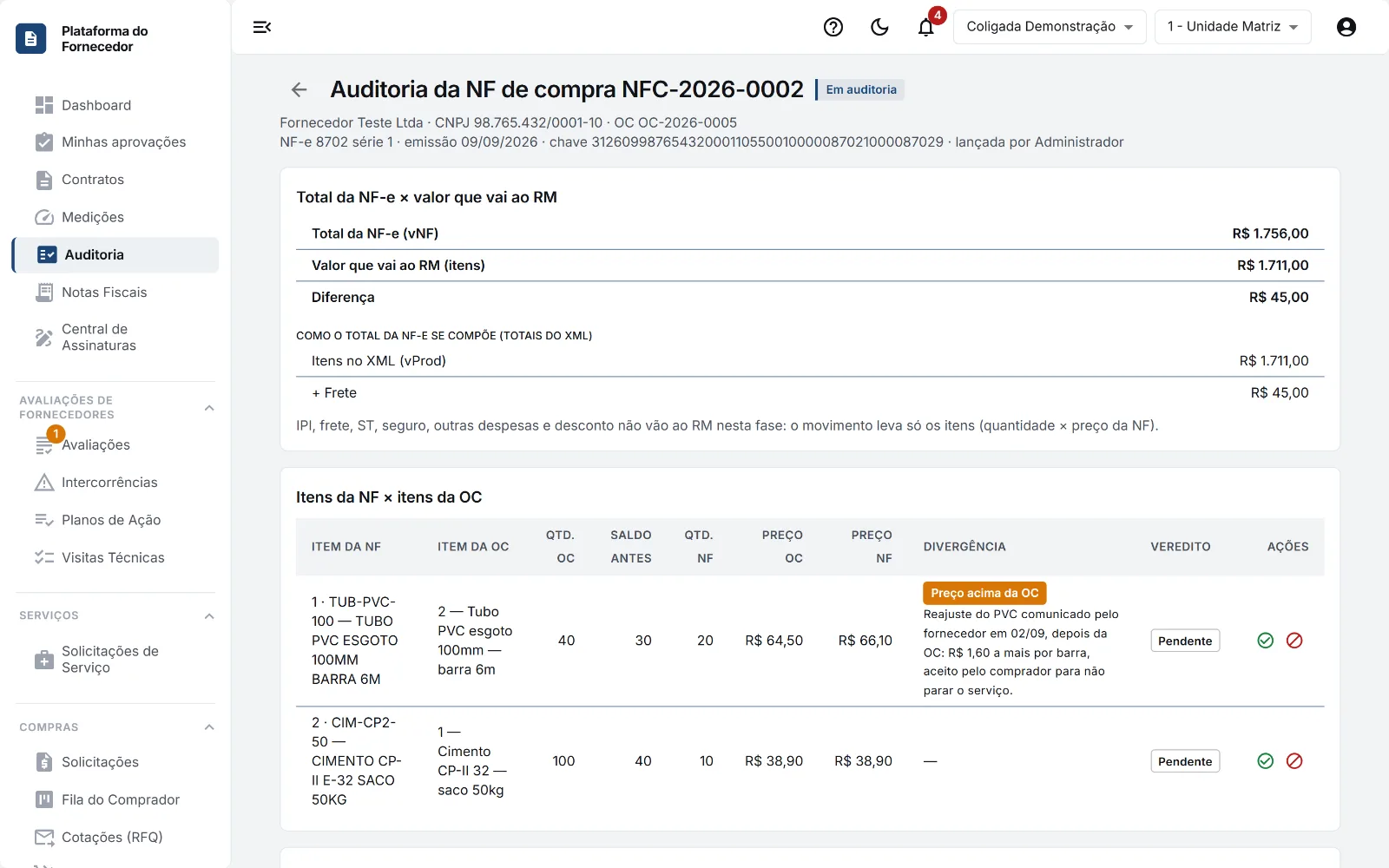
Task: Collapse Compras section chevron
Action: [209, 727]
